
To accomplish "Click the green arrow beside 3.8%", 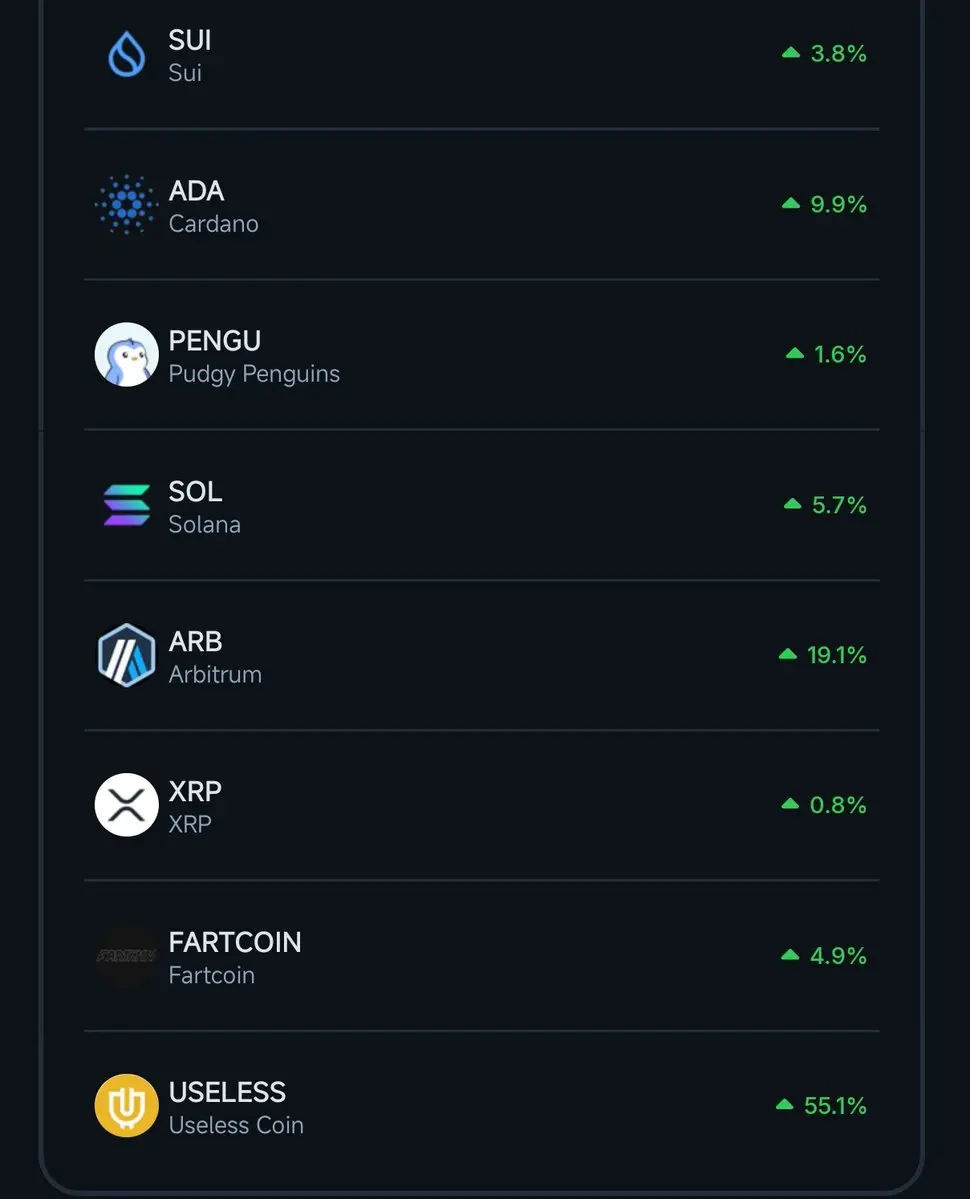I will [791, 53].
